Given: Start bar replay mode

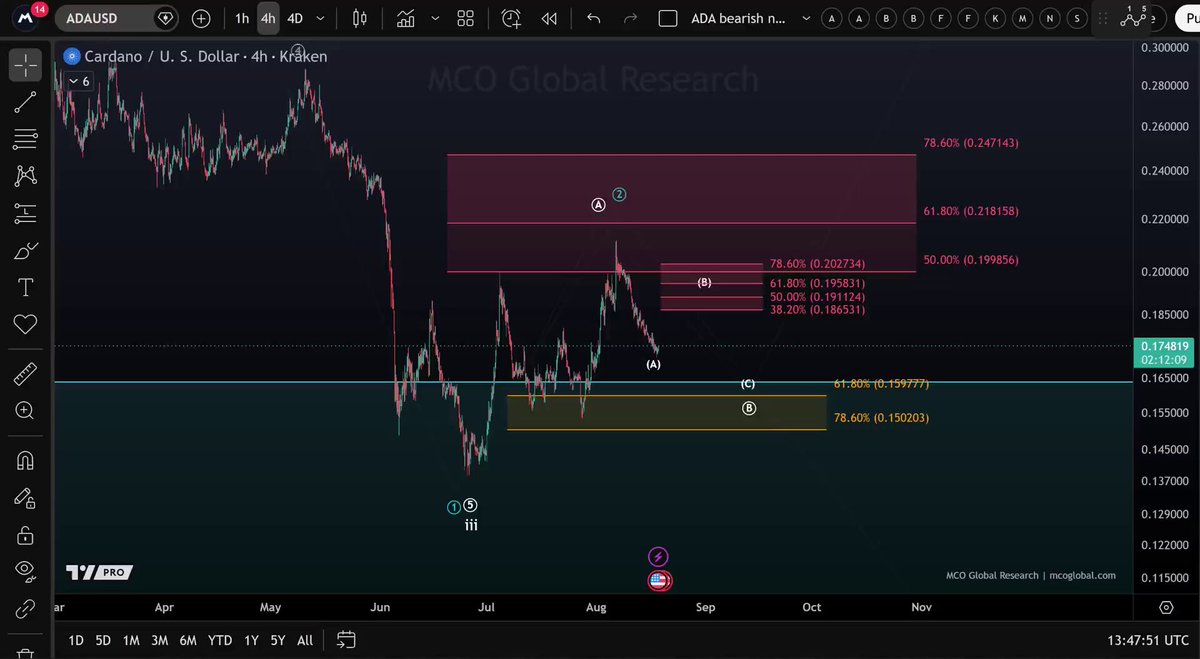Looking at the screenshot, I should [549, 18].
